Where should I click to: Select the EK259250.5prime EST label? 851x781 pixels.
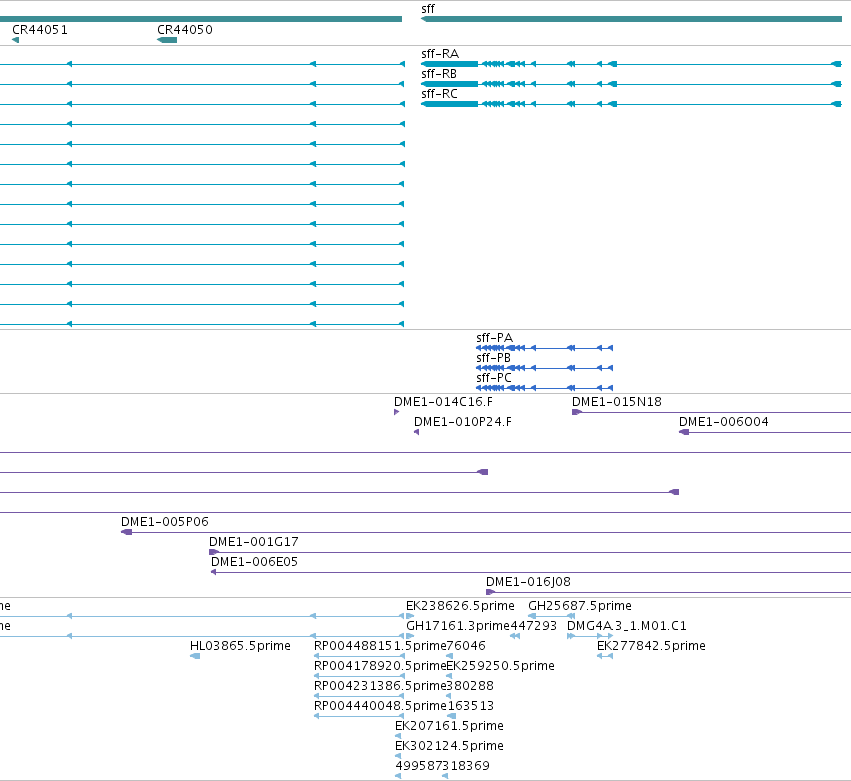pyautogui.click(x=500, y=666)
